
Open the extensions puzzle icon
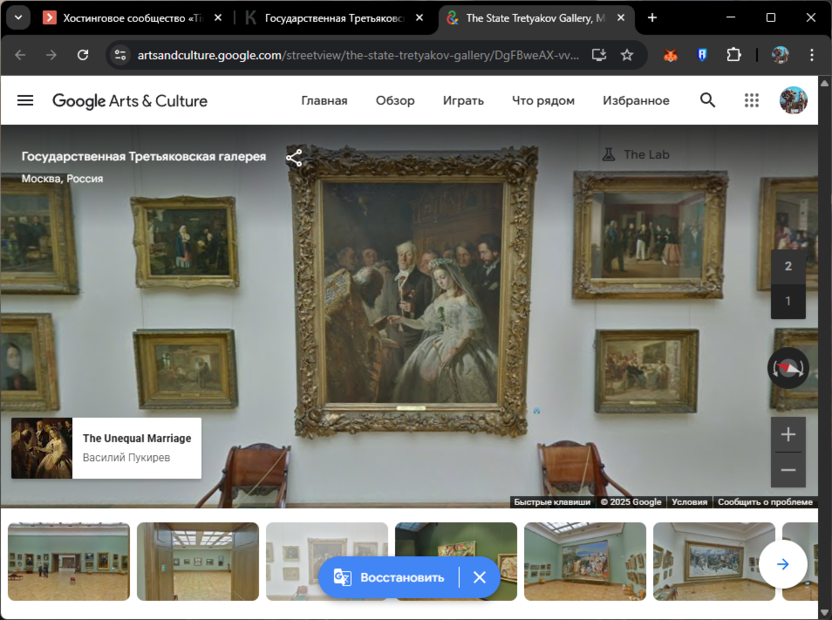(733, 55)
